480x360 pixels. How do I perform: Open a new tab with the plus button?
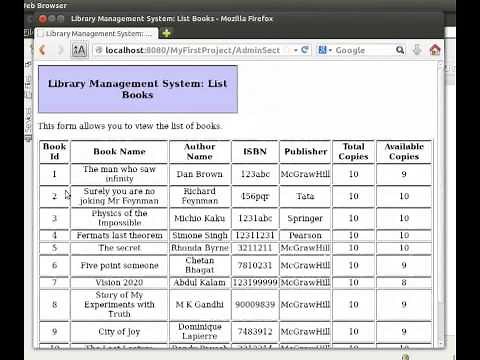(x=166, y=33)
